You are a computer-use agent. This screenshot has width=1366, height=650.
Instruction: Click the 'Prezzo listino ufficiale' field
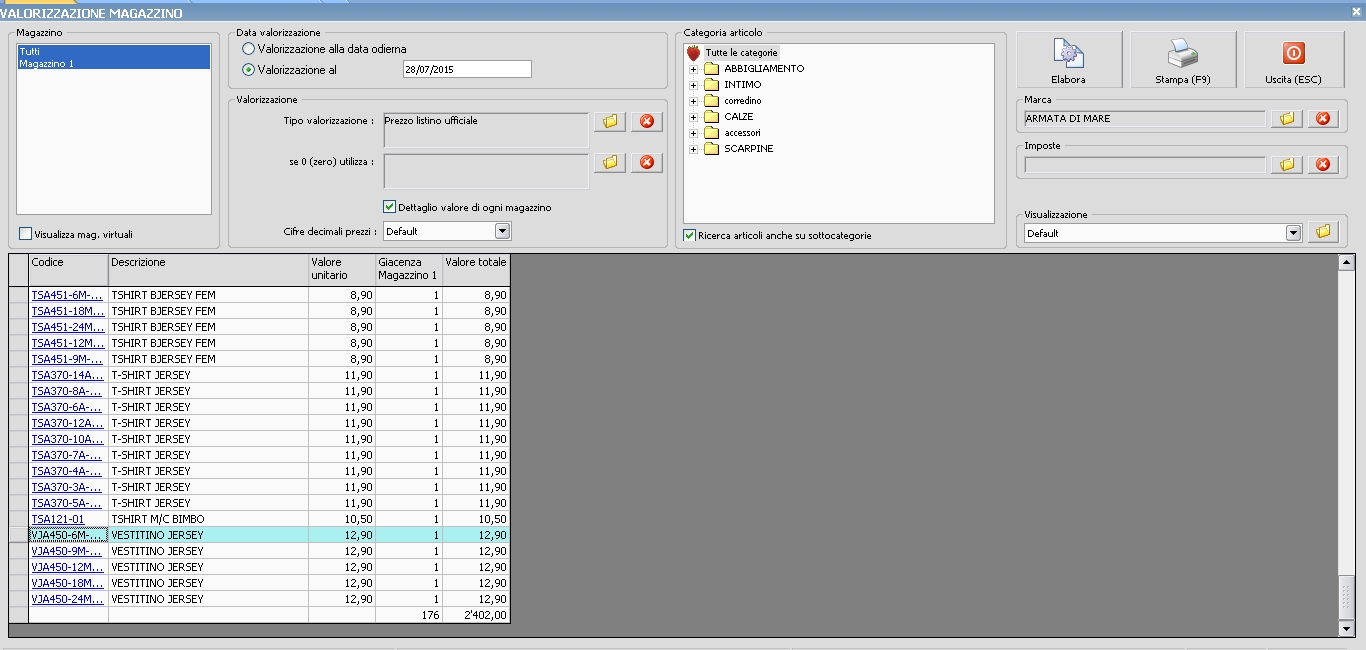click(x=486, y=130)
